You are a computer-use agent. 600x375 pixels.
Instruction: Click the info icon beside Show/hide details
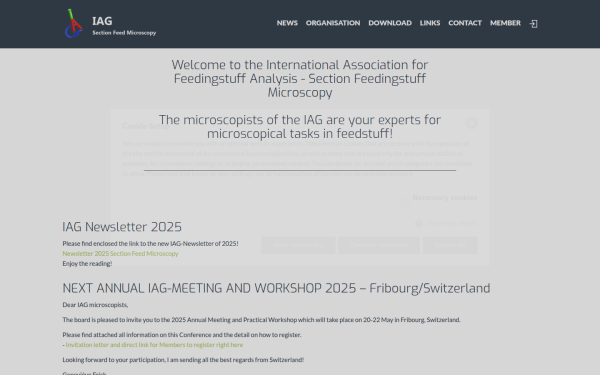pyautogui.click(x=419, y=223)
